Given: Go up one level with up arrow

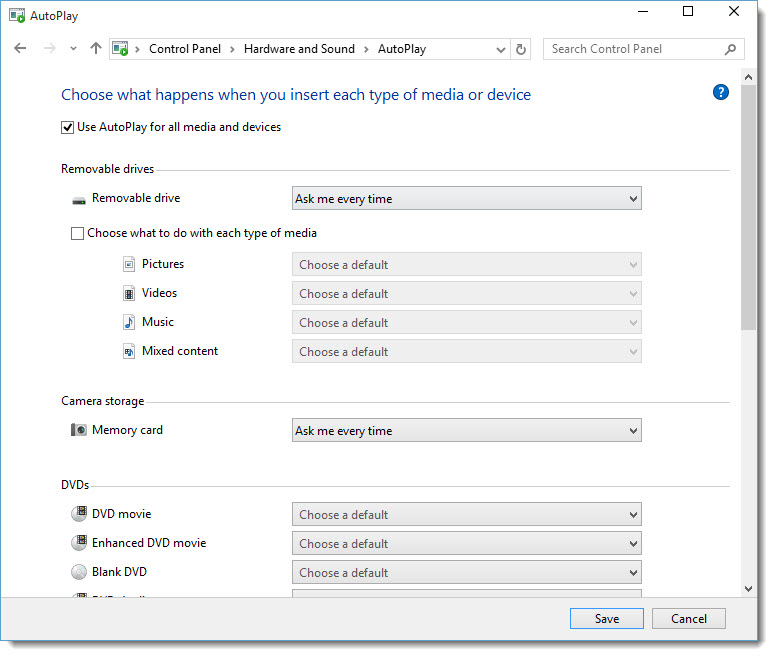Looking at the screenshot, I should 96,48.
